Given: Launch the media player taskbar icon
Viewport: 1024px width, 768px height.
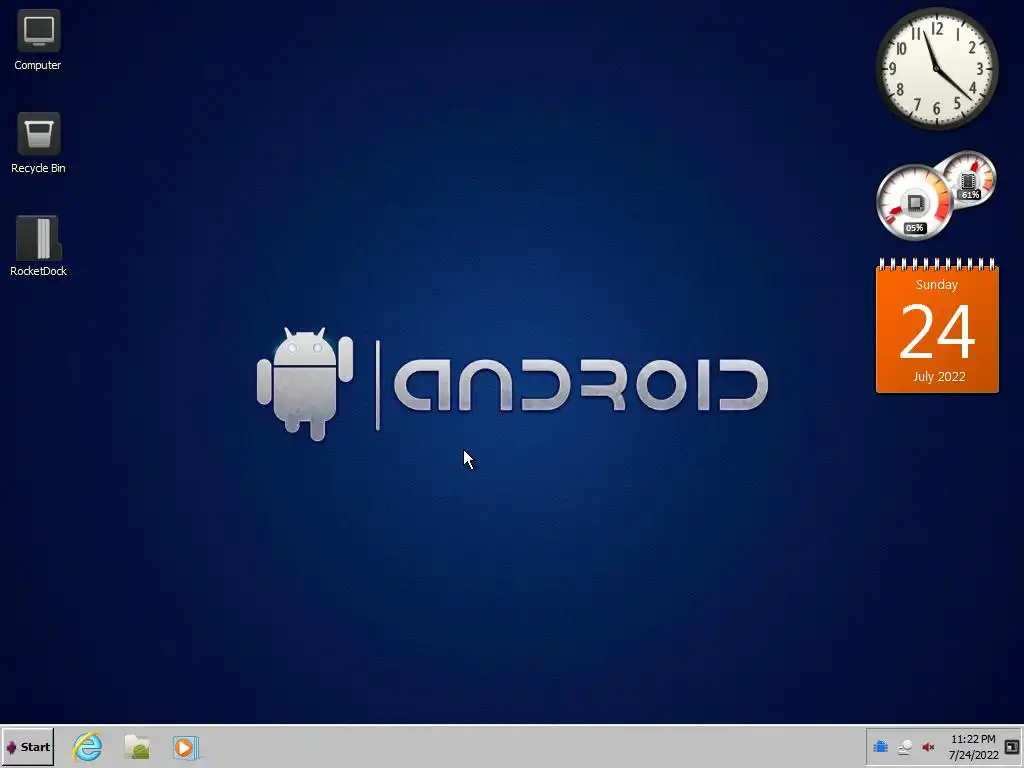Looking at the screenshot, I should (x=185, y=747).
